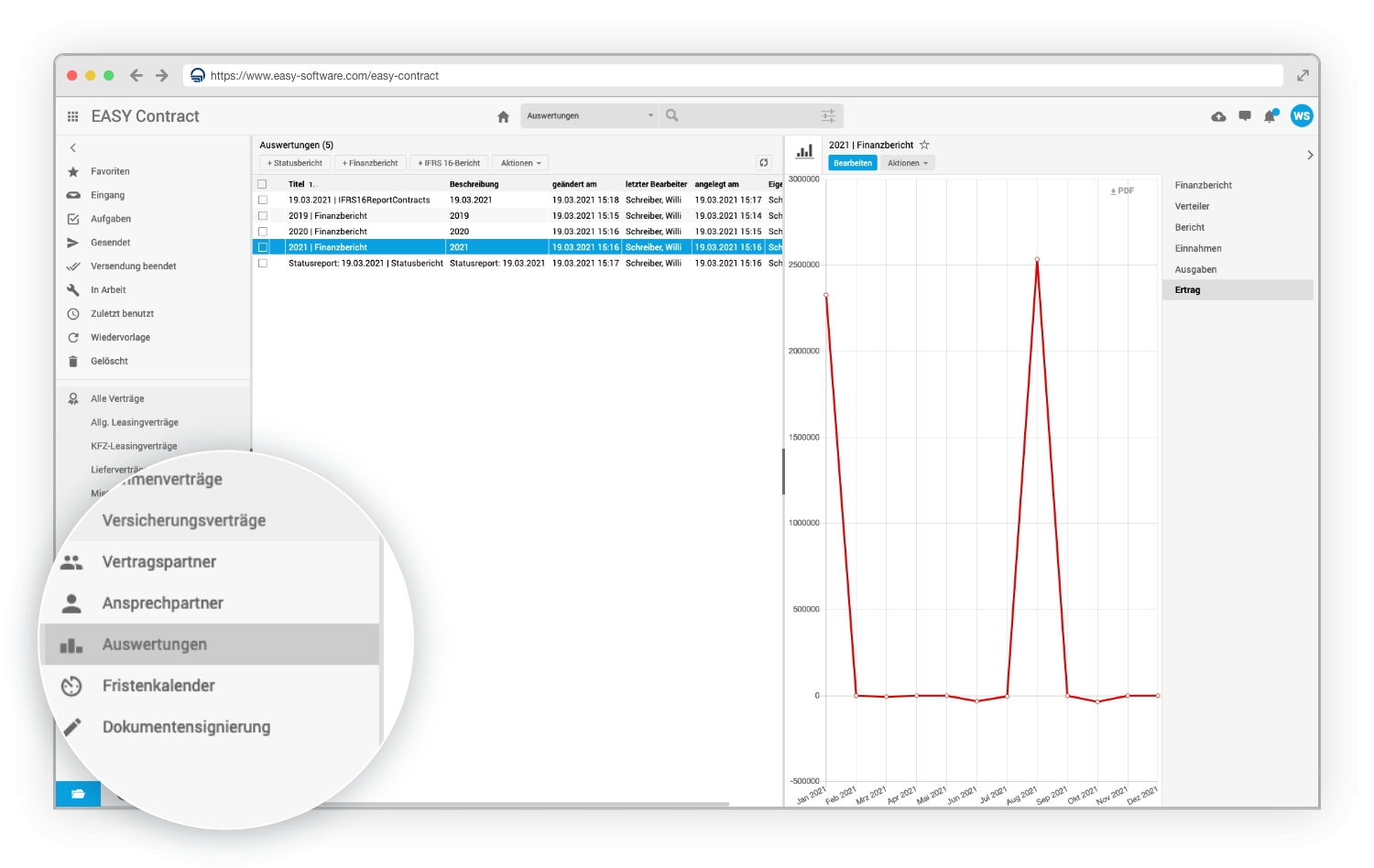The height and width of the screenshot is (868, 1374).
Task: Open the Einnahmen section tab
Action: point(1198,248)
